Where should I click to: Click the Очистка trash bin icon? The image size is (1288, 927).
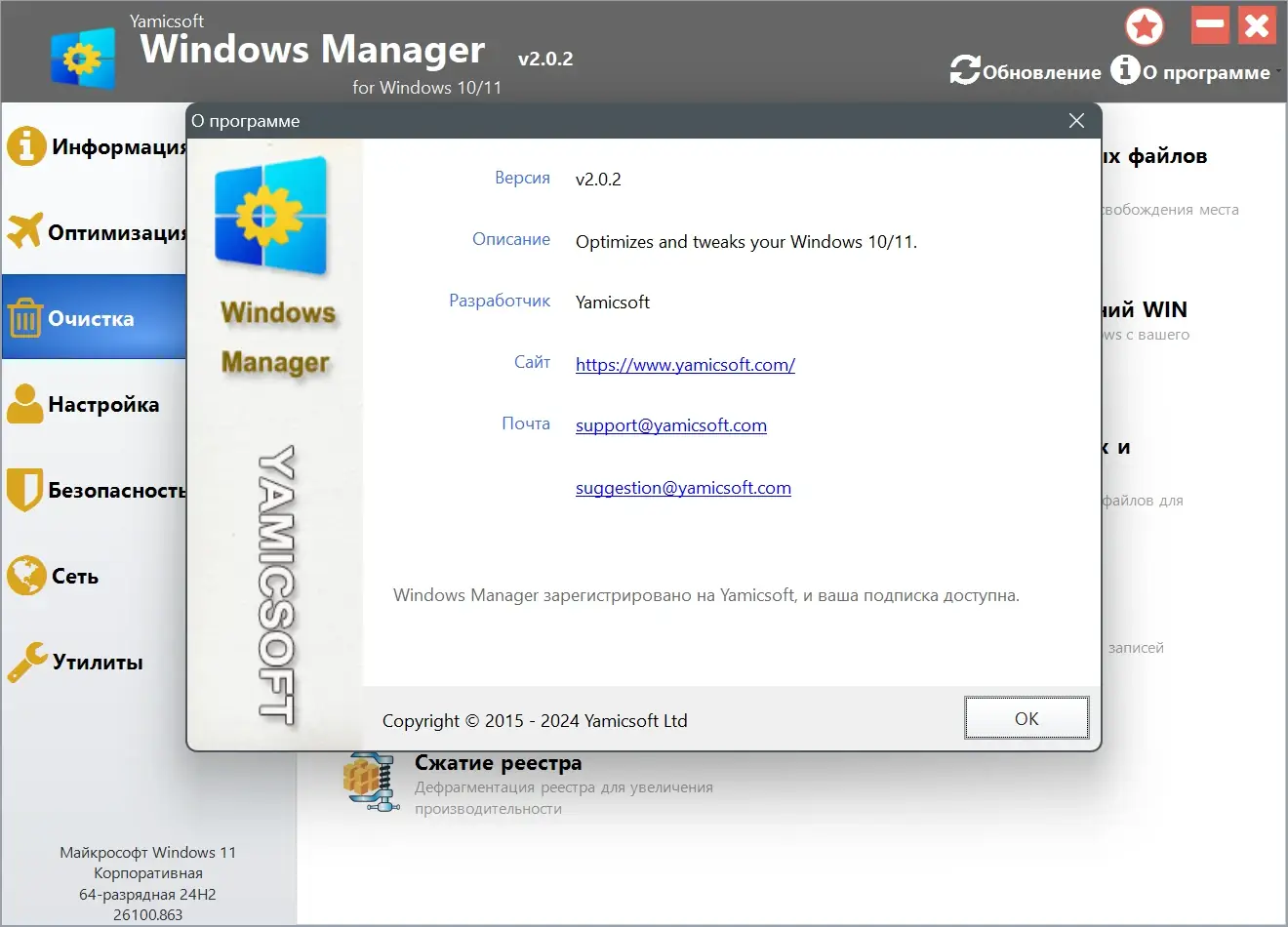26,317
